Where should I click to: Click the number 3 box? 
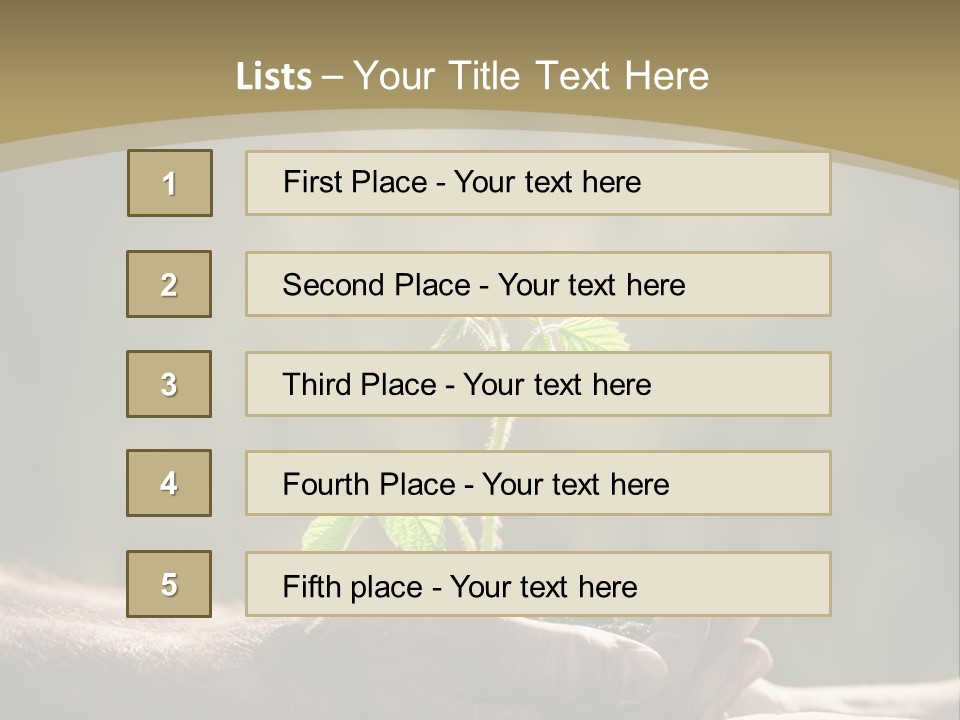[x=169, y=384]
